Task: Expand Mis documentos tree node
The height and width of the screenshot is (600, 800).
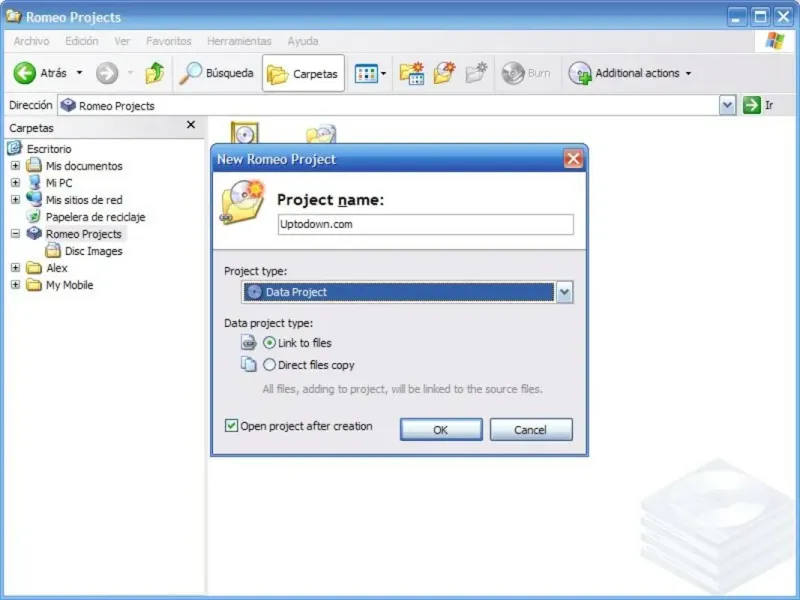Action: [x=15, y=165]
